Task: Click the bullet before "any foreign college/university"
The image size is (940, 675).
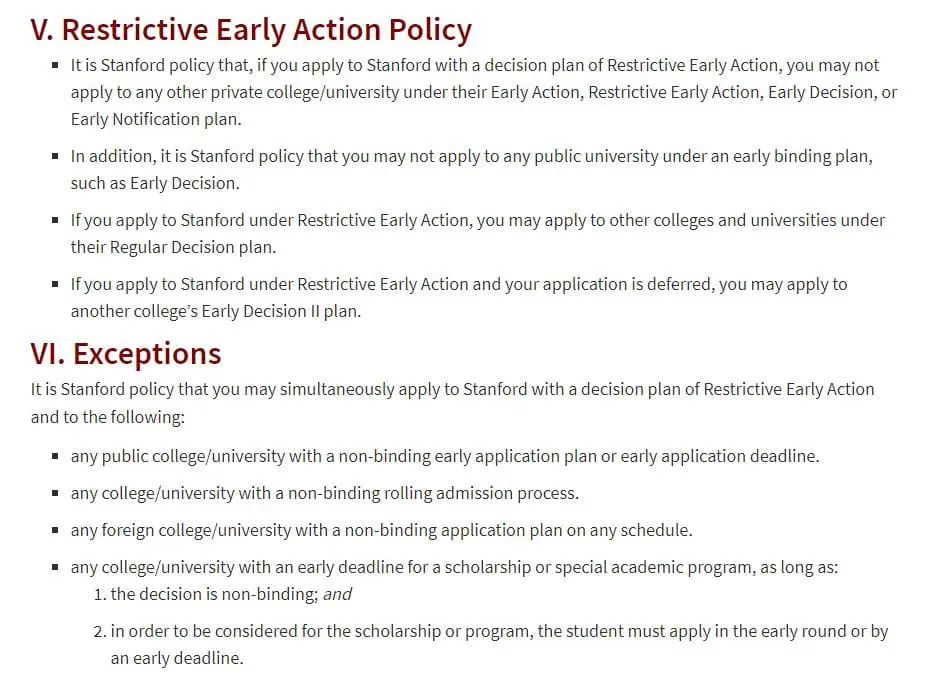Action: (55, 530)
